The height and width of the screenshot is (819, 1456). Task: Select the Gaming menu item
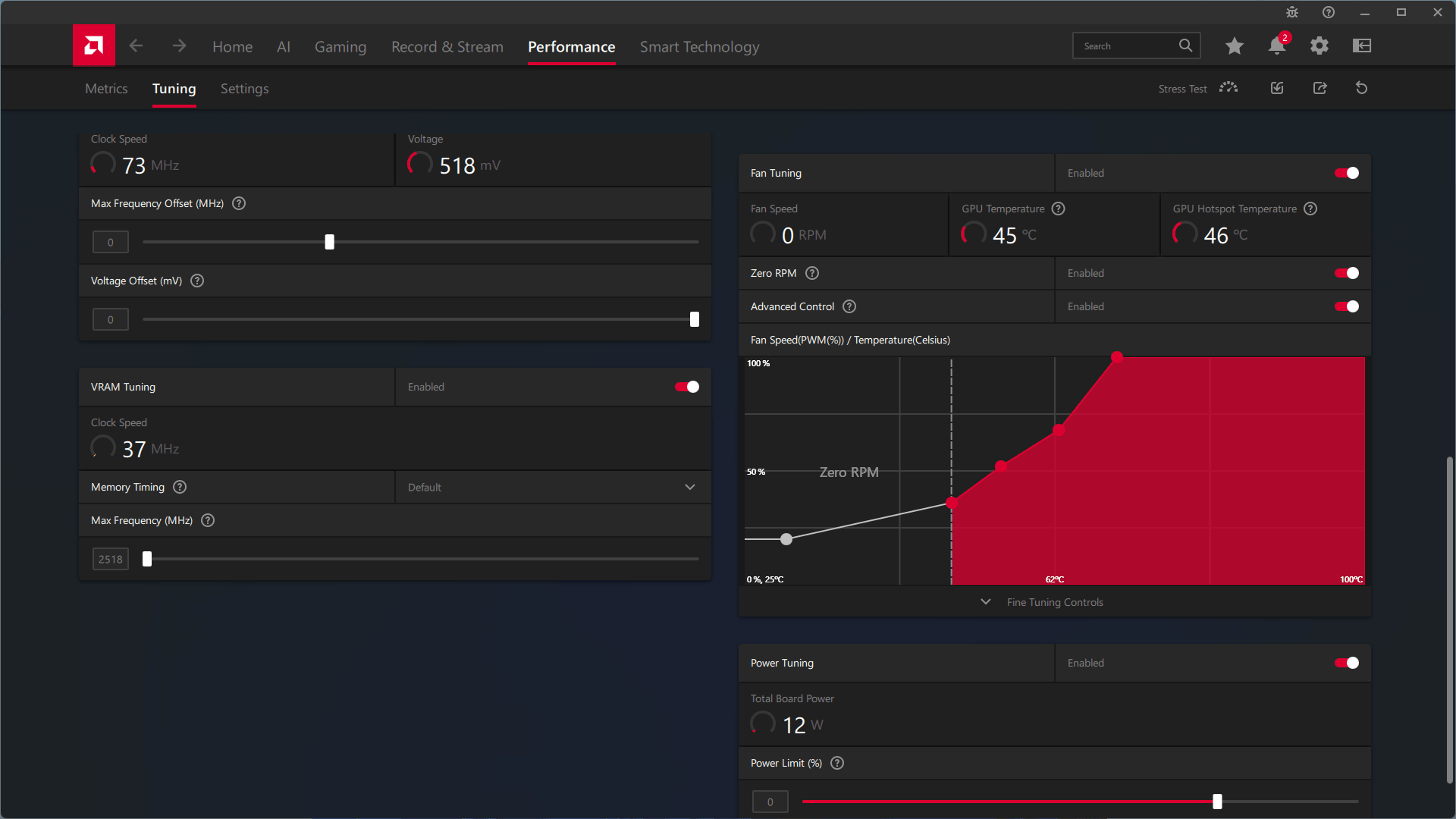click(x=340, y=46)
